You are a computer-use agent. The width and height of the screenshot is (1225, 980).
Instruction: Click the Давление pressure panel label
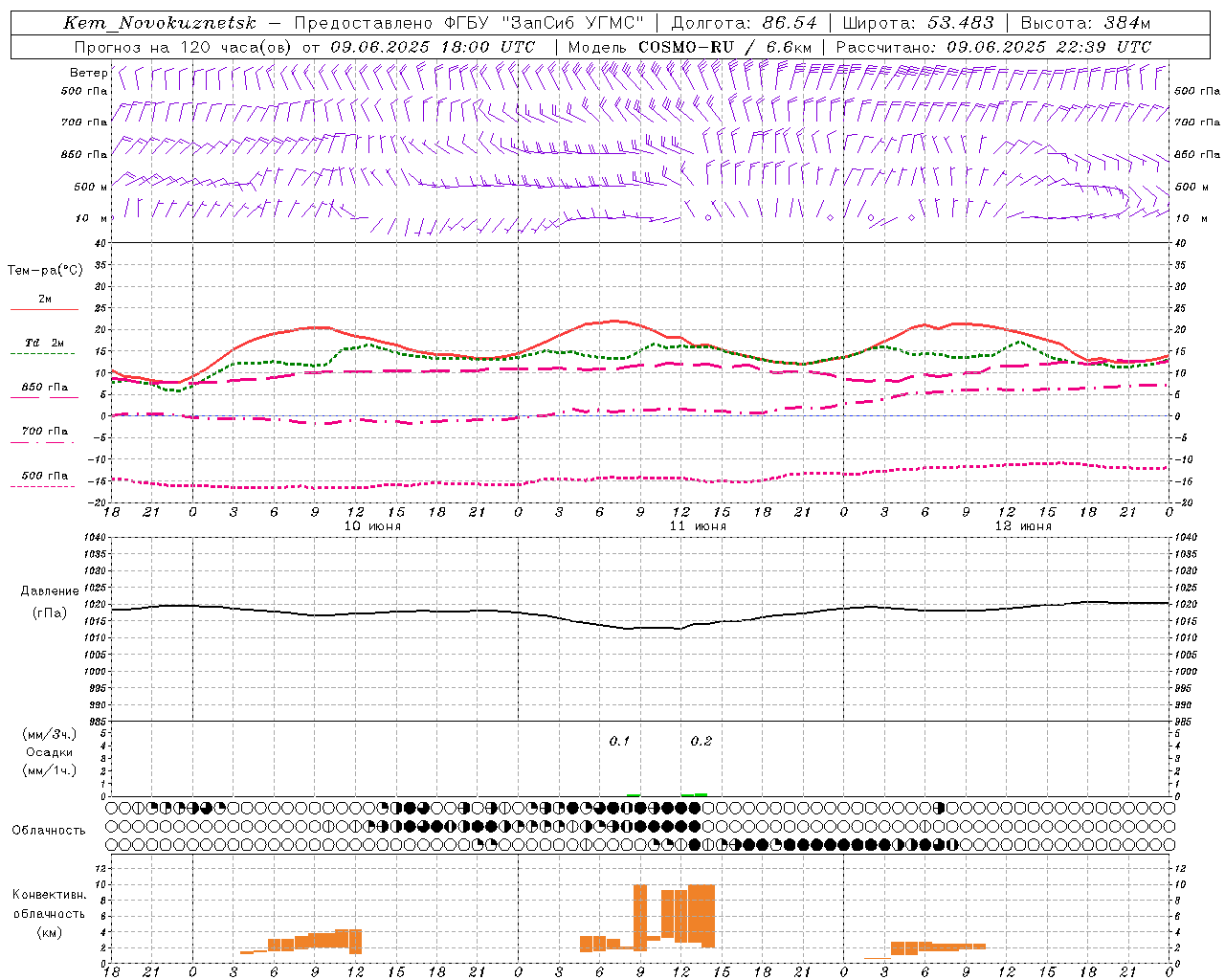(x=50, y=591)
